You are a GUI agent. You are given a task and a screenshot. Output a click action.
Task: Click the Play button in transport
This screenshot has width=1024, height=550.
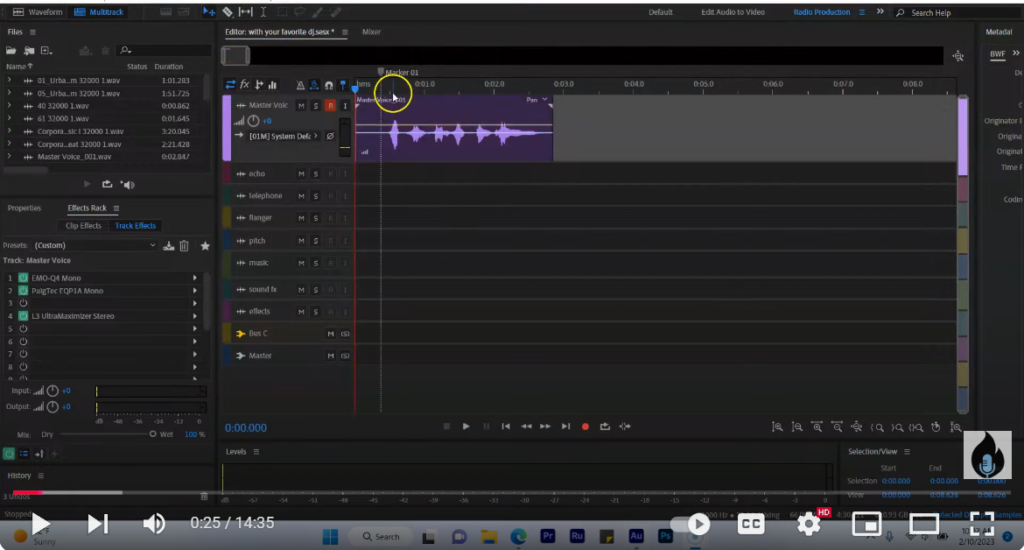(466, 427)
